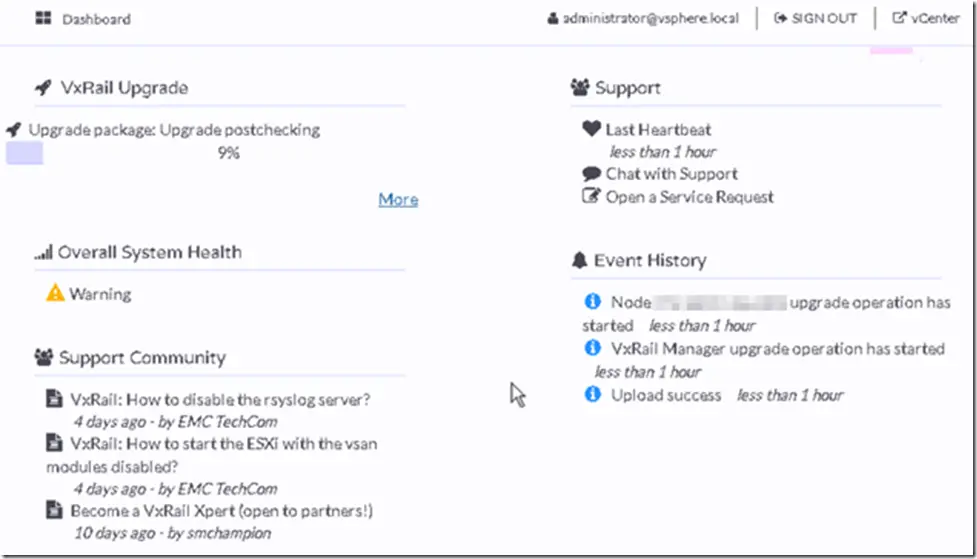Click the vCenter external link icon
Viewport: 977px width, 559px height.
tap(899, 17)
